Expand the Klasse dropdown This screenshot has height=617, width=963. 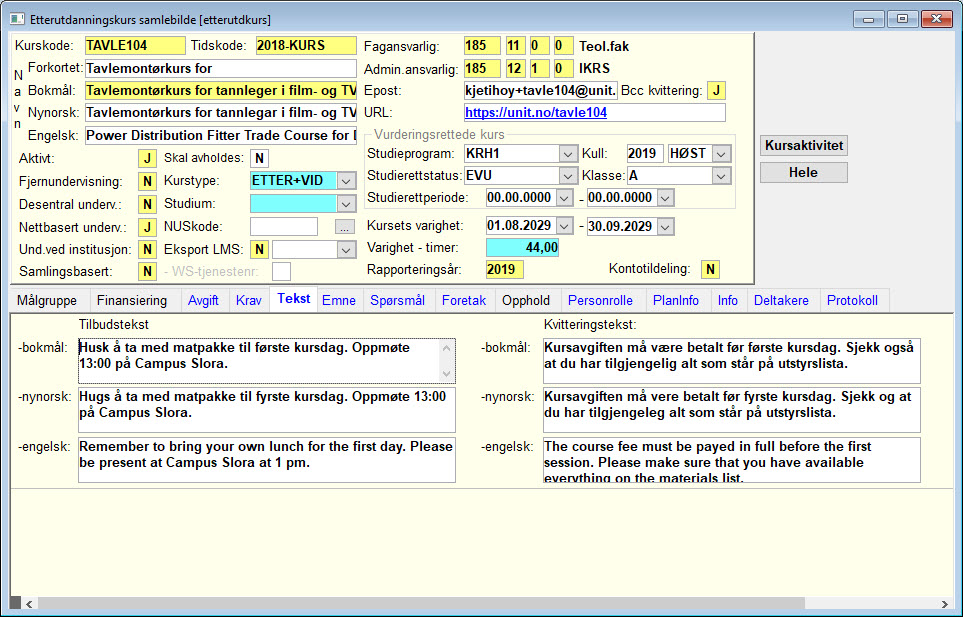(722, 176)
